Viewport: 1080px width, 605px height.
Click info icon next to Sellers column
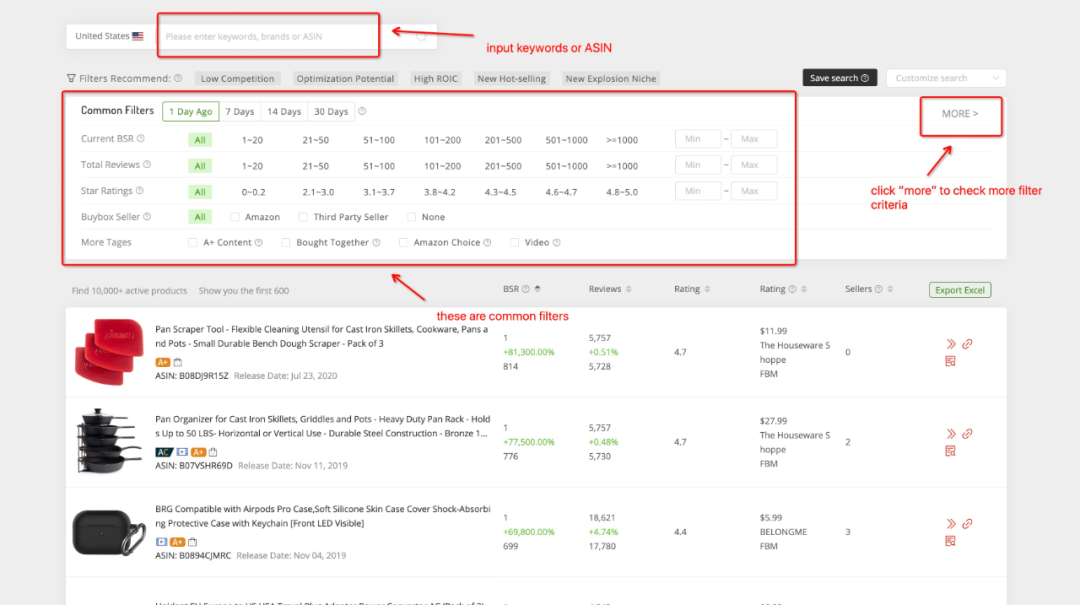click(x=879, y=290)
